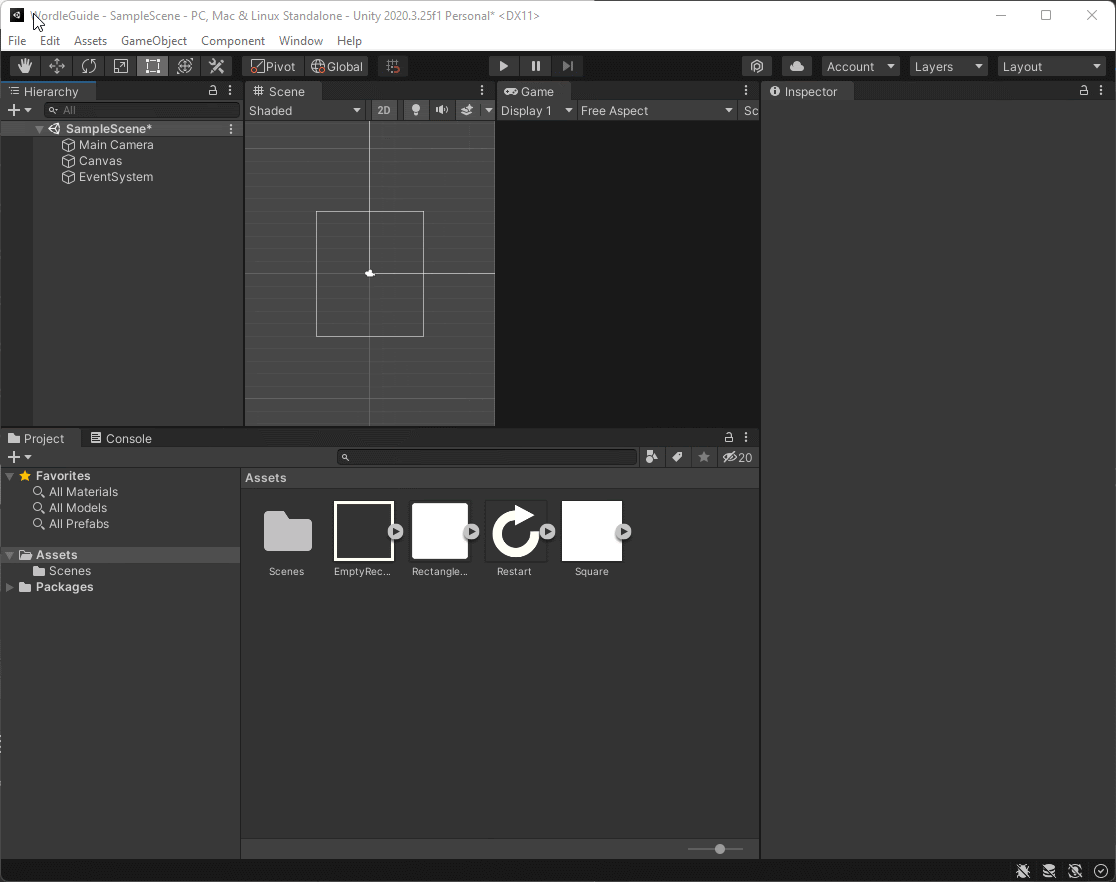This screenshot has width=1116, height=882.
Task: Toggle hidden packages visibility
Action: point(737,457)
